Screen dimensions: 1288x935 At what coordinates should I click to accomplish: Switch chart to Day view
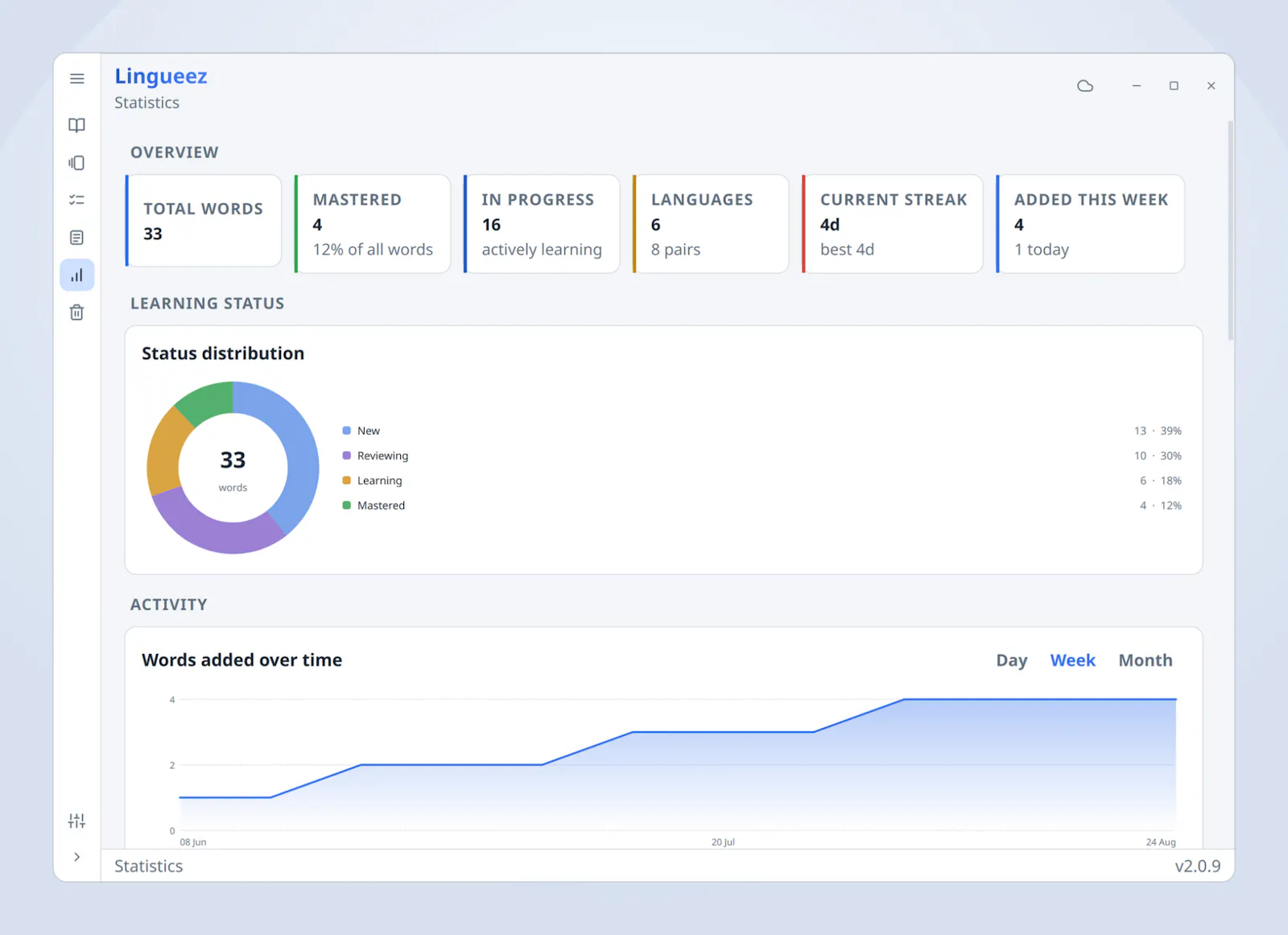point(1012,660)
